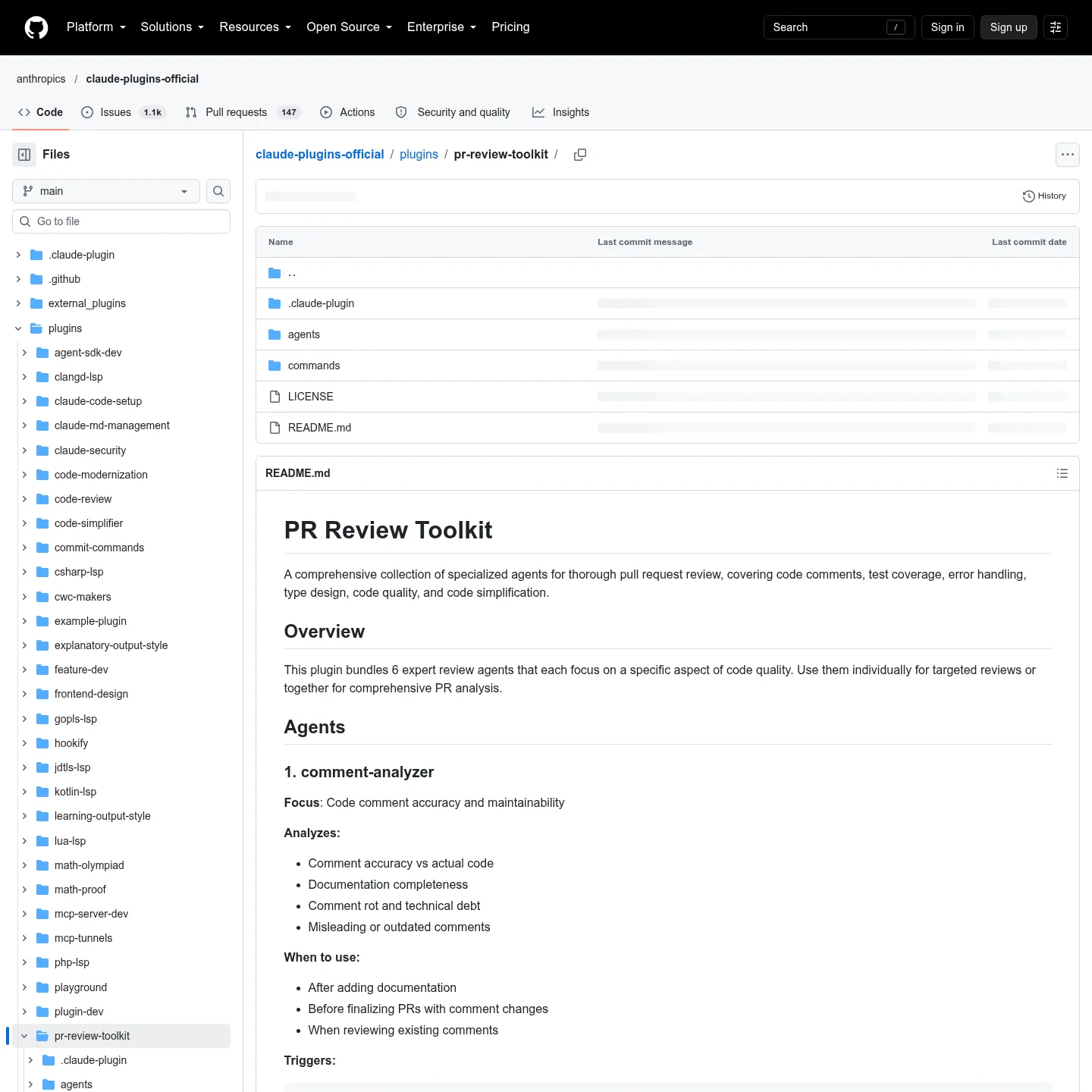Screen dimensions: 1092x1092
Task: Expand the Platform menu
Action: tap(96, 27)
